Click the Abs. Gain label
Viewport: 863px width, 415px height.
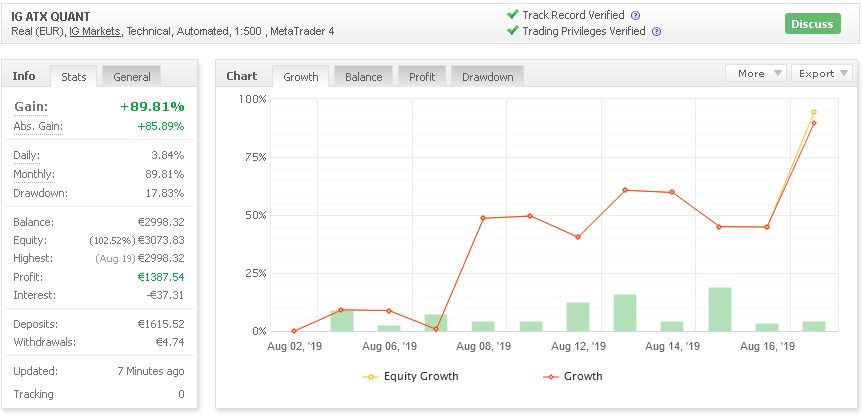(x=38, y=127)
